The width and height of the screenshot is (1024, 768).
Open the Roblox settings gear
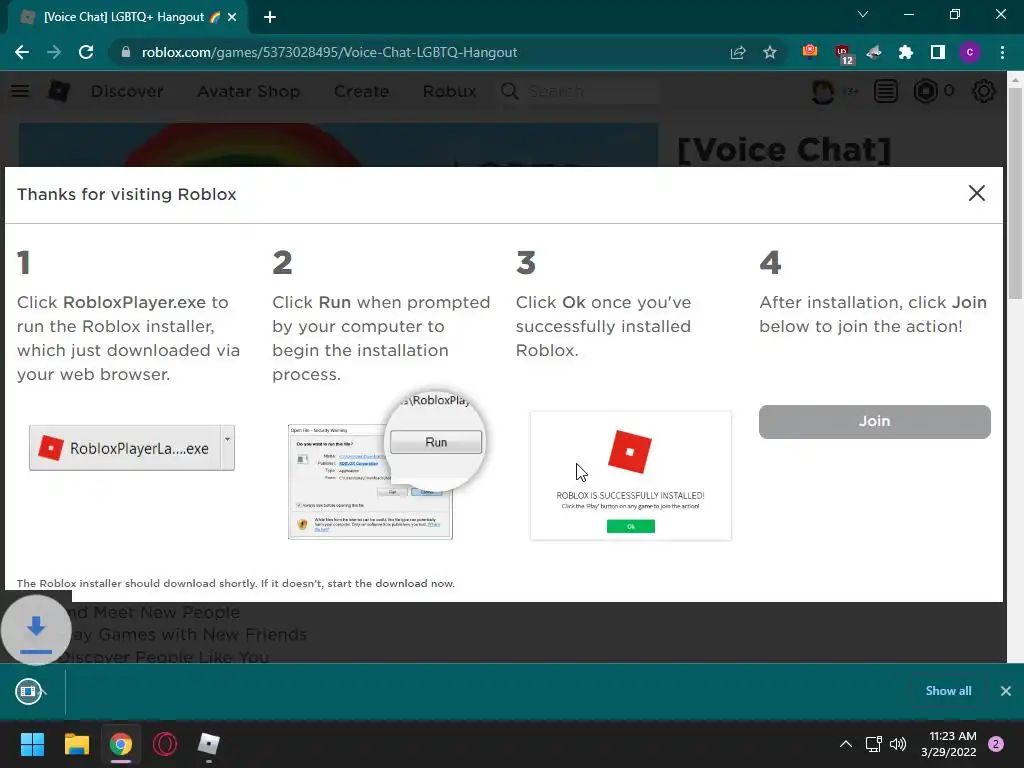point(984,91)
